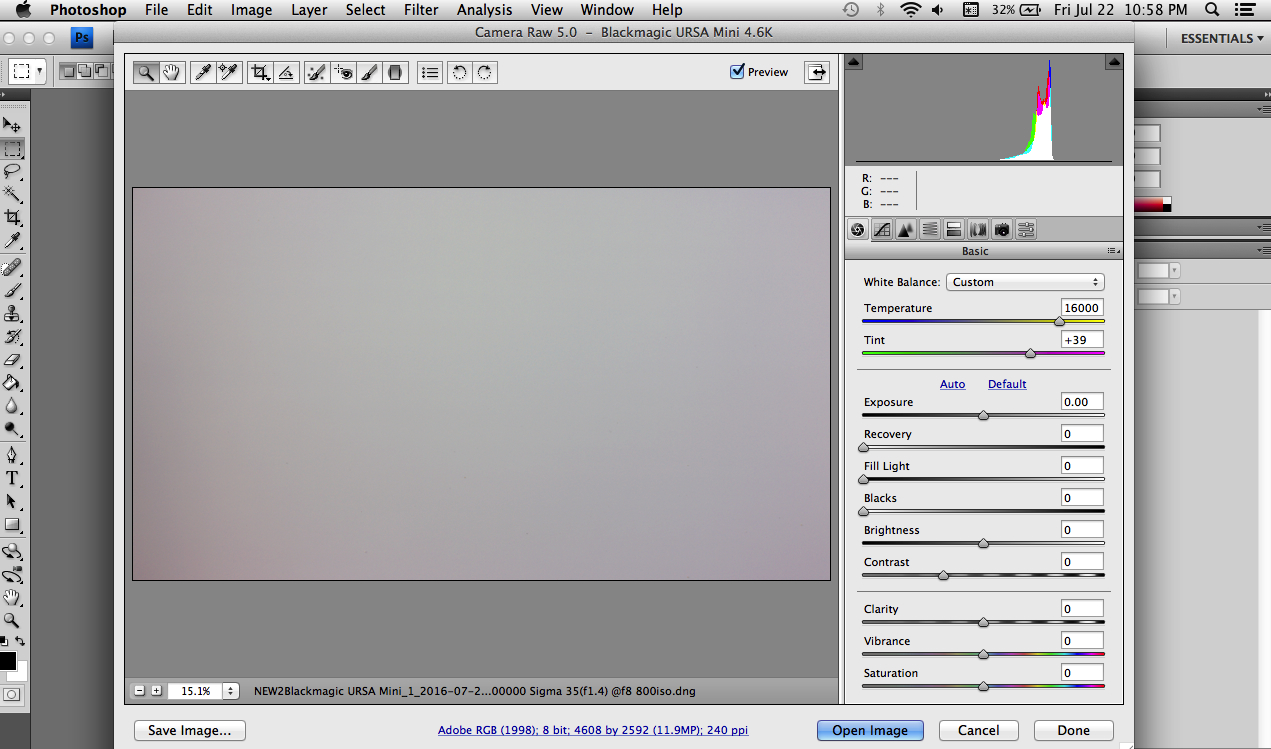This screenshot has width=1271, height=749.
Task: Select the Straighten tool
Action: 286,72
